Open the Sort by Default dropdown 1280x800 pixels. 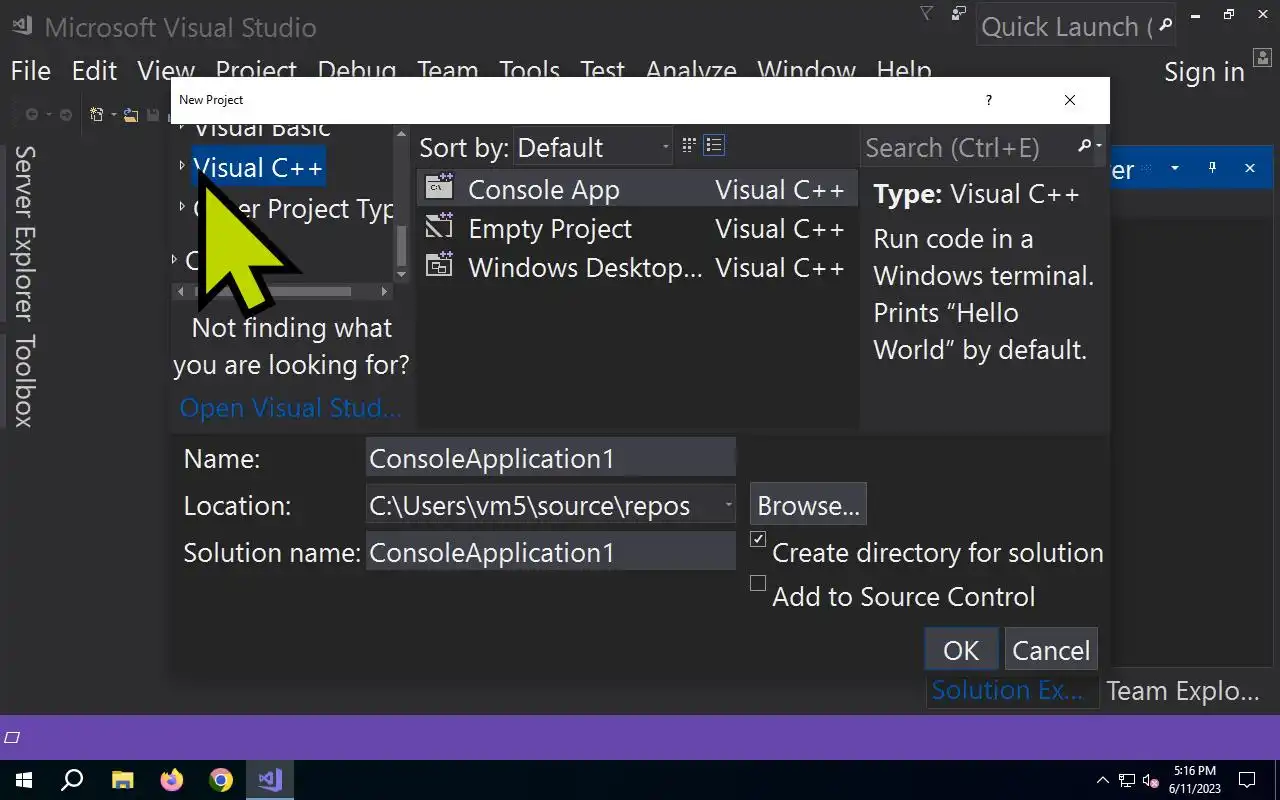pyautogui.click(x=593, y=147)
